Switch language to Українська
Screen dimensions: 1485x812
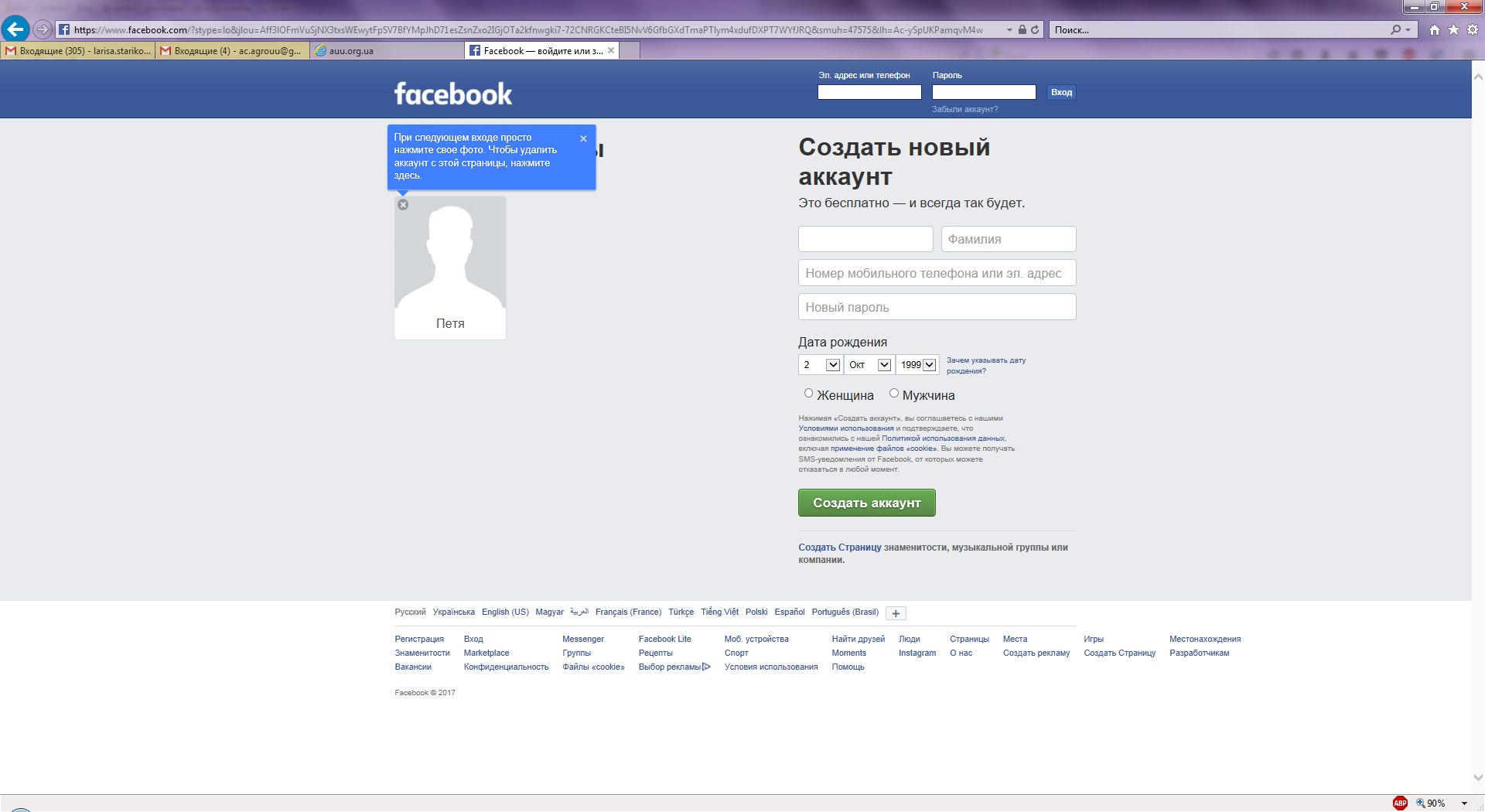[x=454, y=612]
